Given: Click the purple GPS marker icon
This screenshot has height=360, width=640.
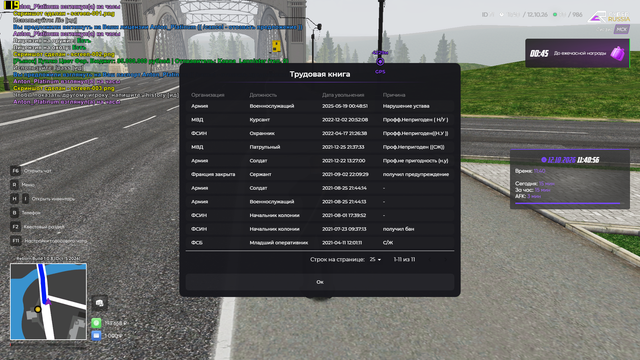Looking at the screenshot, I should (380, 62).
